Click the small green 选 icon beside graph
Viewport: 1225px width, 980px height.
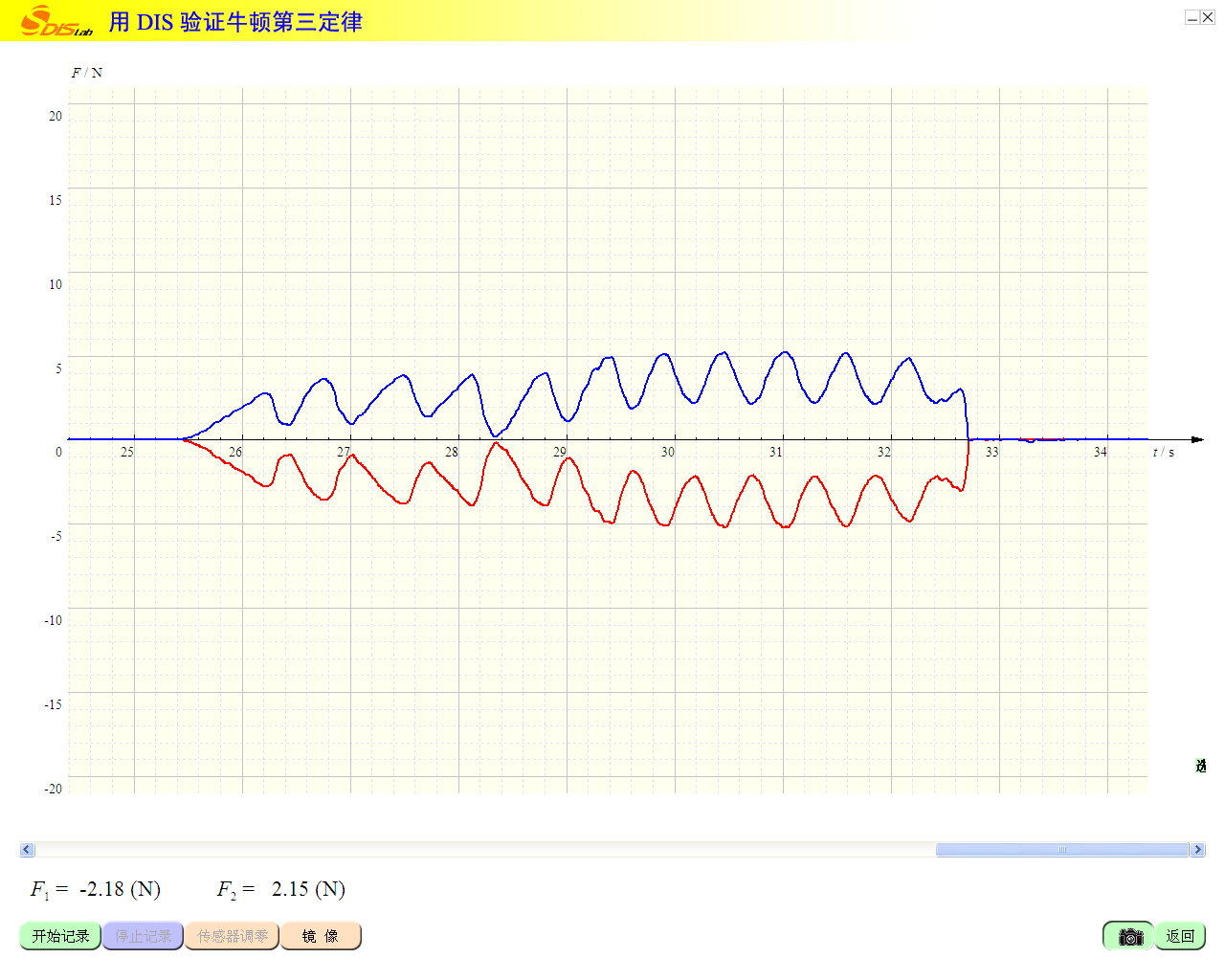pyautogui.click(x=1200, y=766)
